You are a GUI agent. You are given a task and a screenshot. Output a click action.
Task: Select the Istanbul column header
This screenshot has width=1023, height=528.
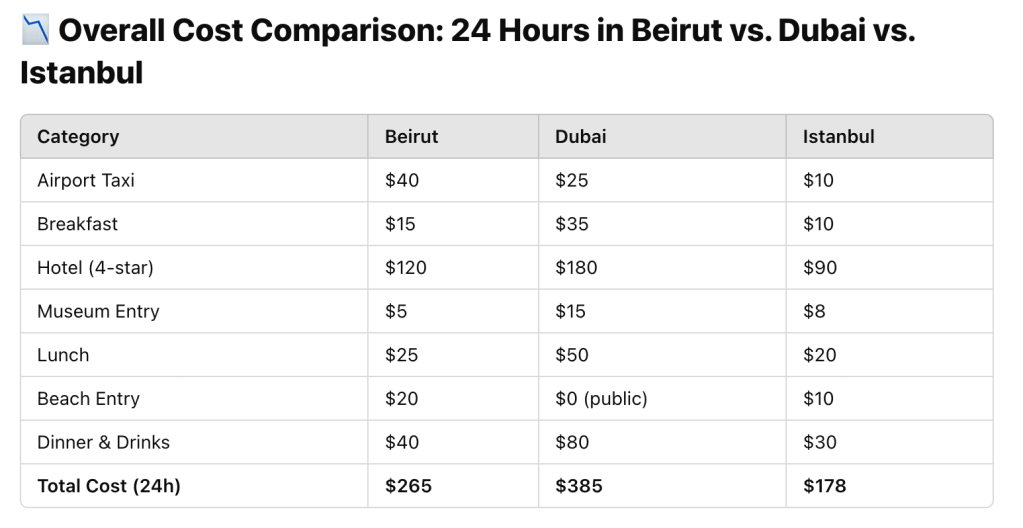point(838,137)
